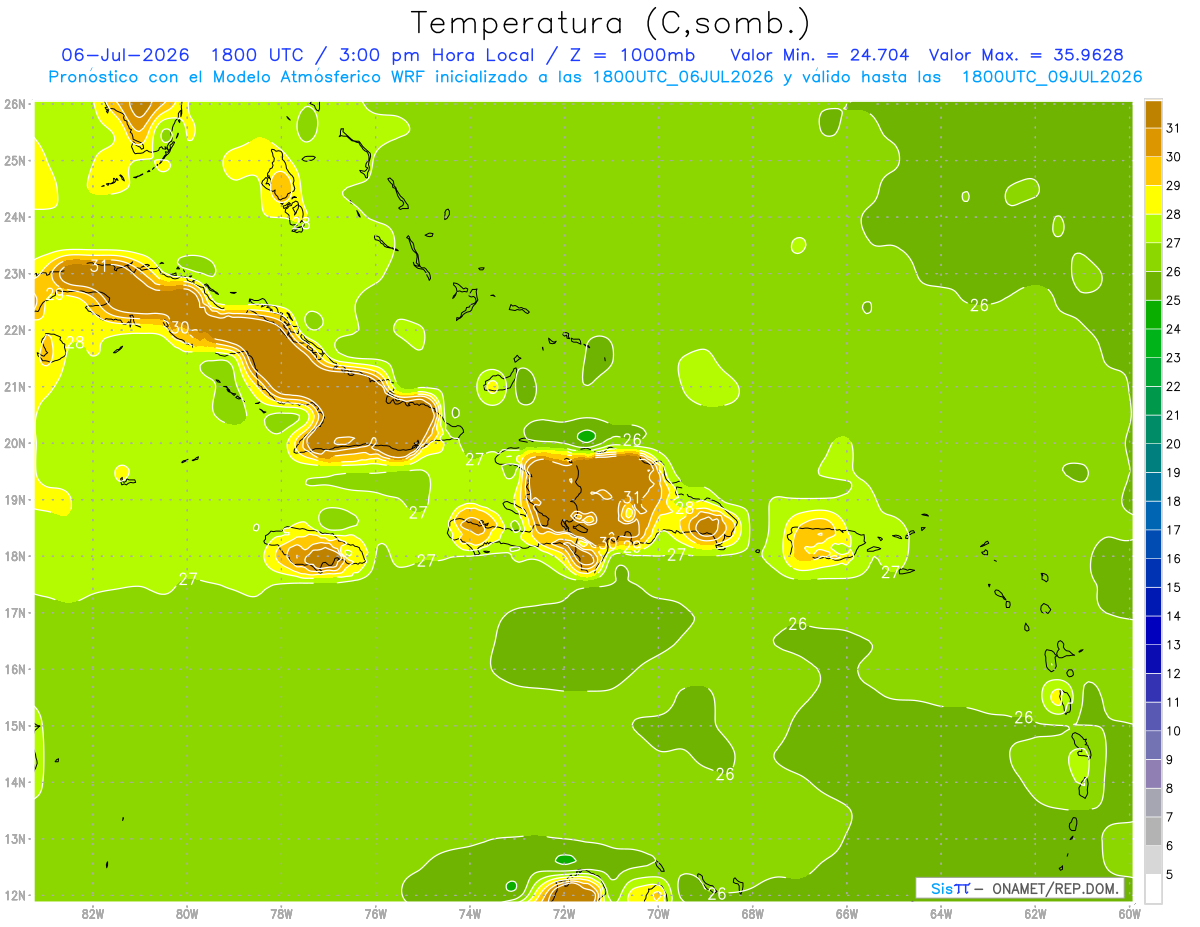Click the brown top swatch of the color legend
Viewport: 1200px width, 927px height.
tap(1153, 114)
